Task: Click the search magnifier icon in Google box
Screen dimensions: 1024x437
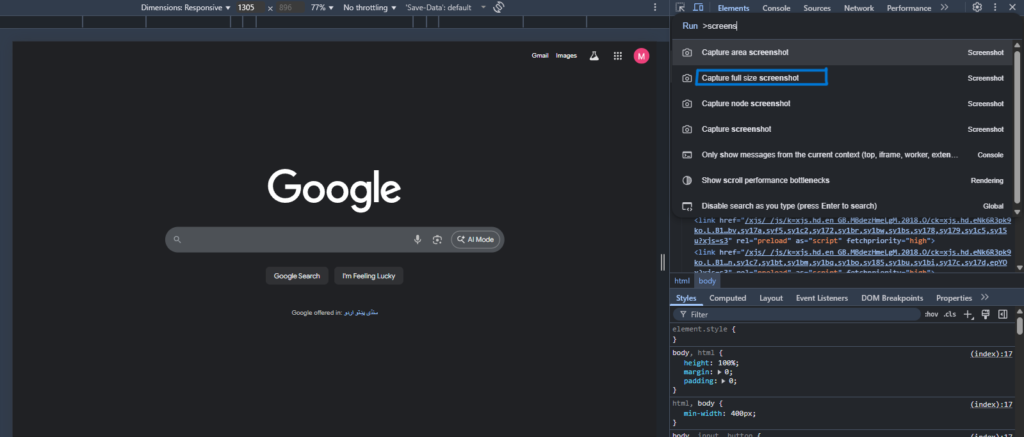Action: pos(177,240)
